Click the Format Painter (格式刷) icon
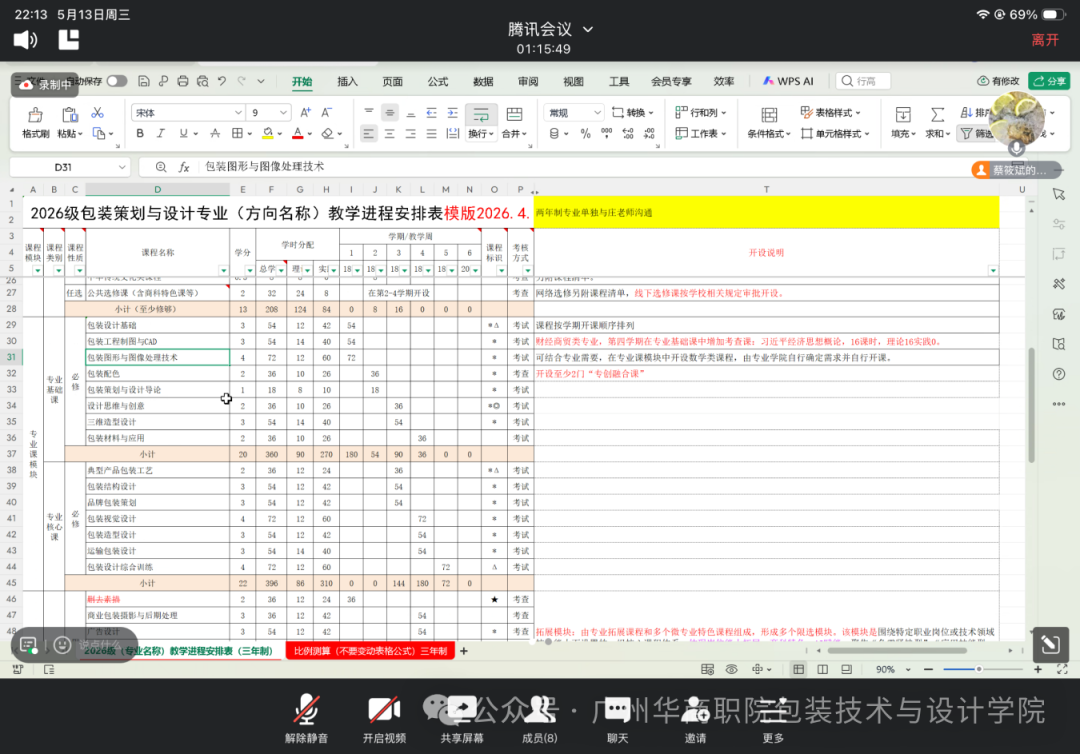 pos(35,114)
